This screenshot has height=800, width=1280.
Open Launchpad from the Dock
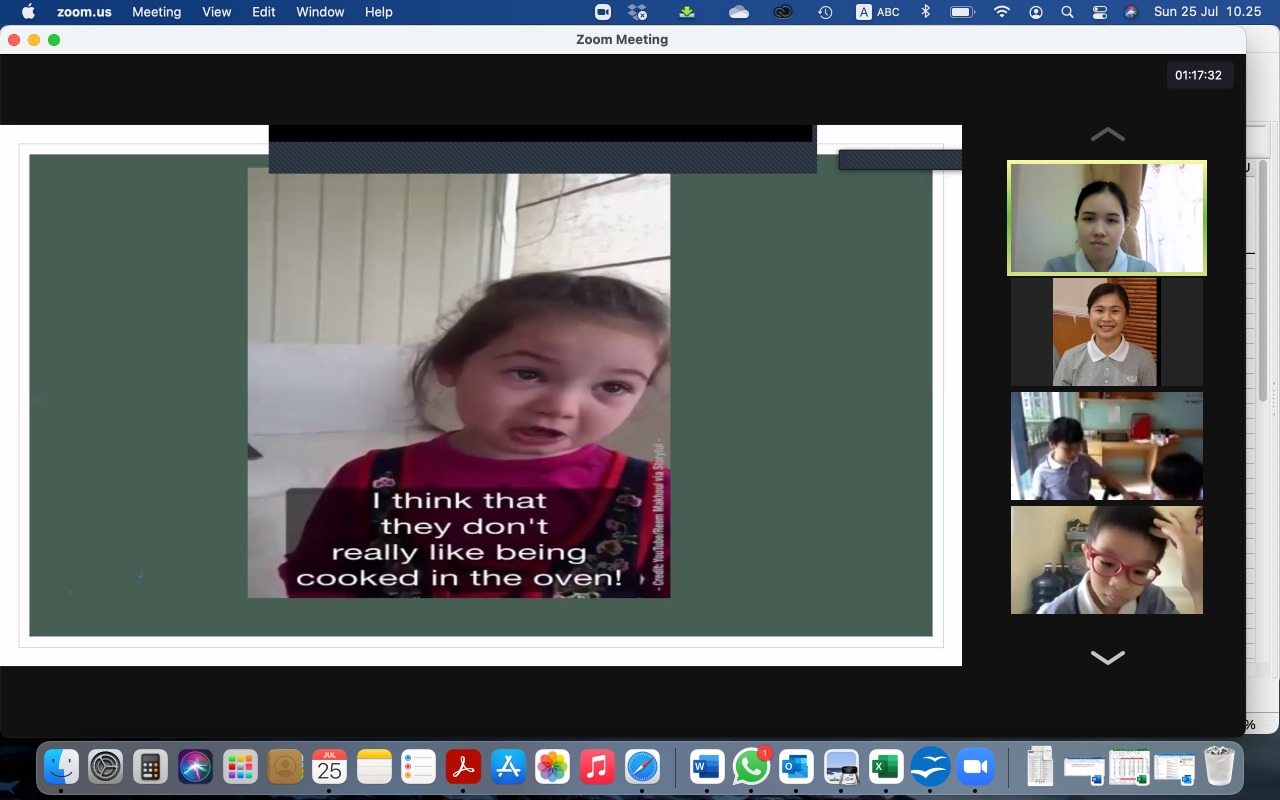(x=240, y=767)
